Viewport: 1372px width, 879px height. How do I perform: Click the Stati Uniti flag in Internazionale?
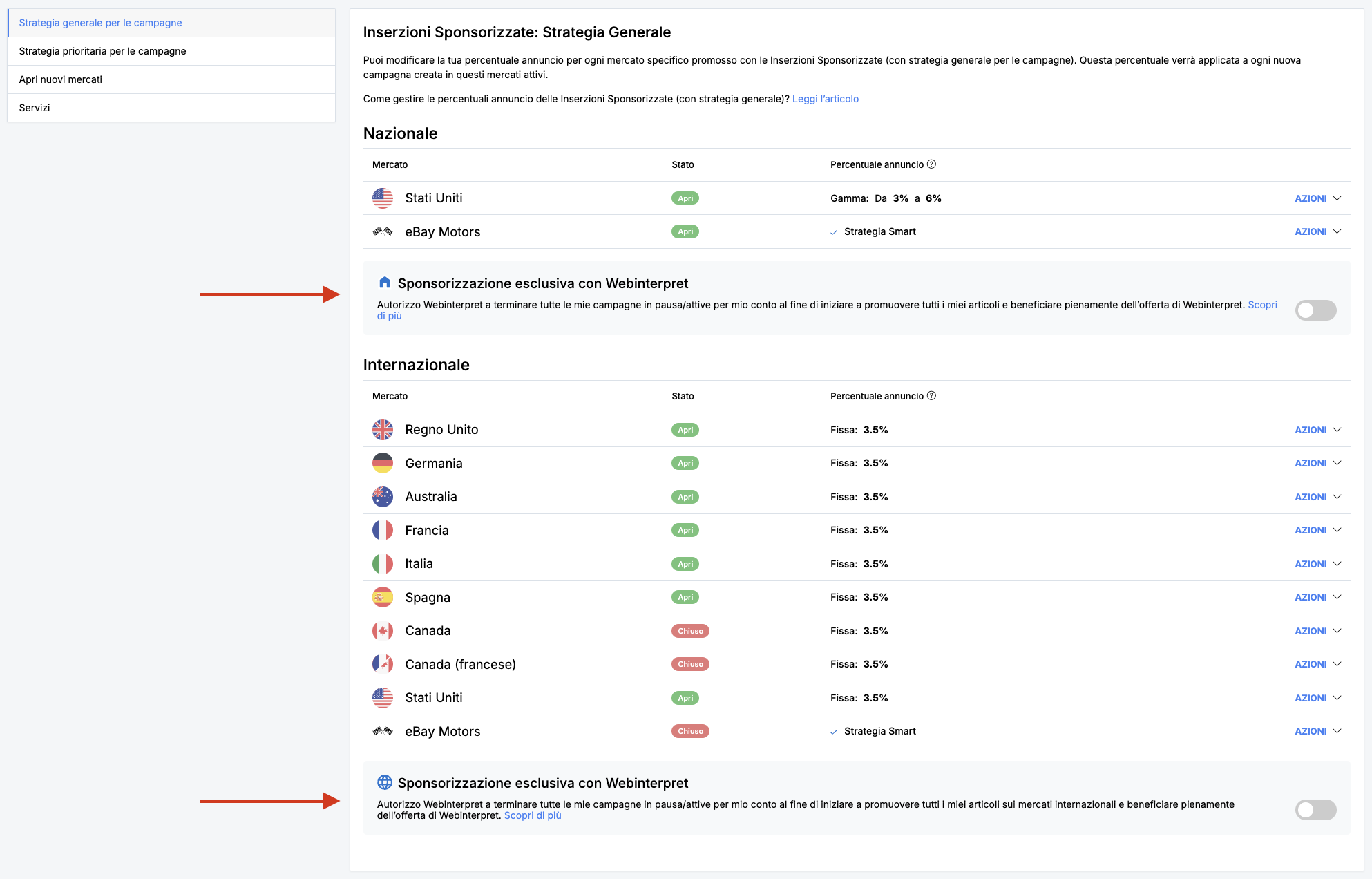tap(383, 698)
